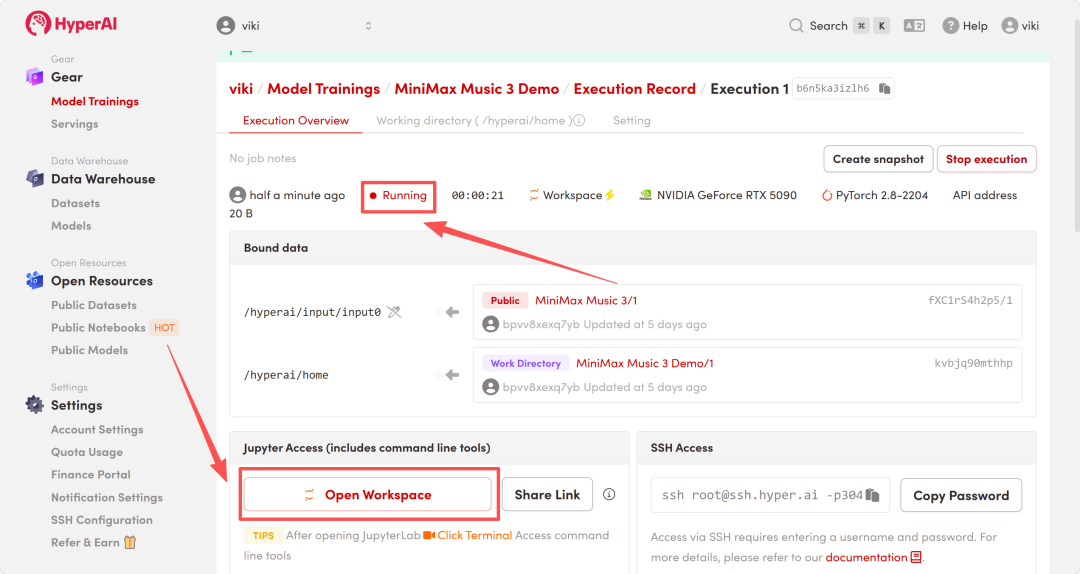
Task: Switch to the Setting tab
Action: [x=632, y=121]
